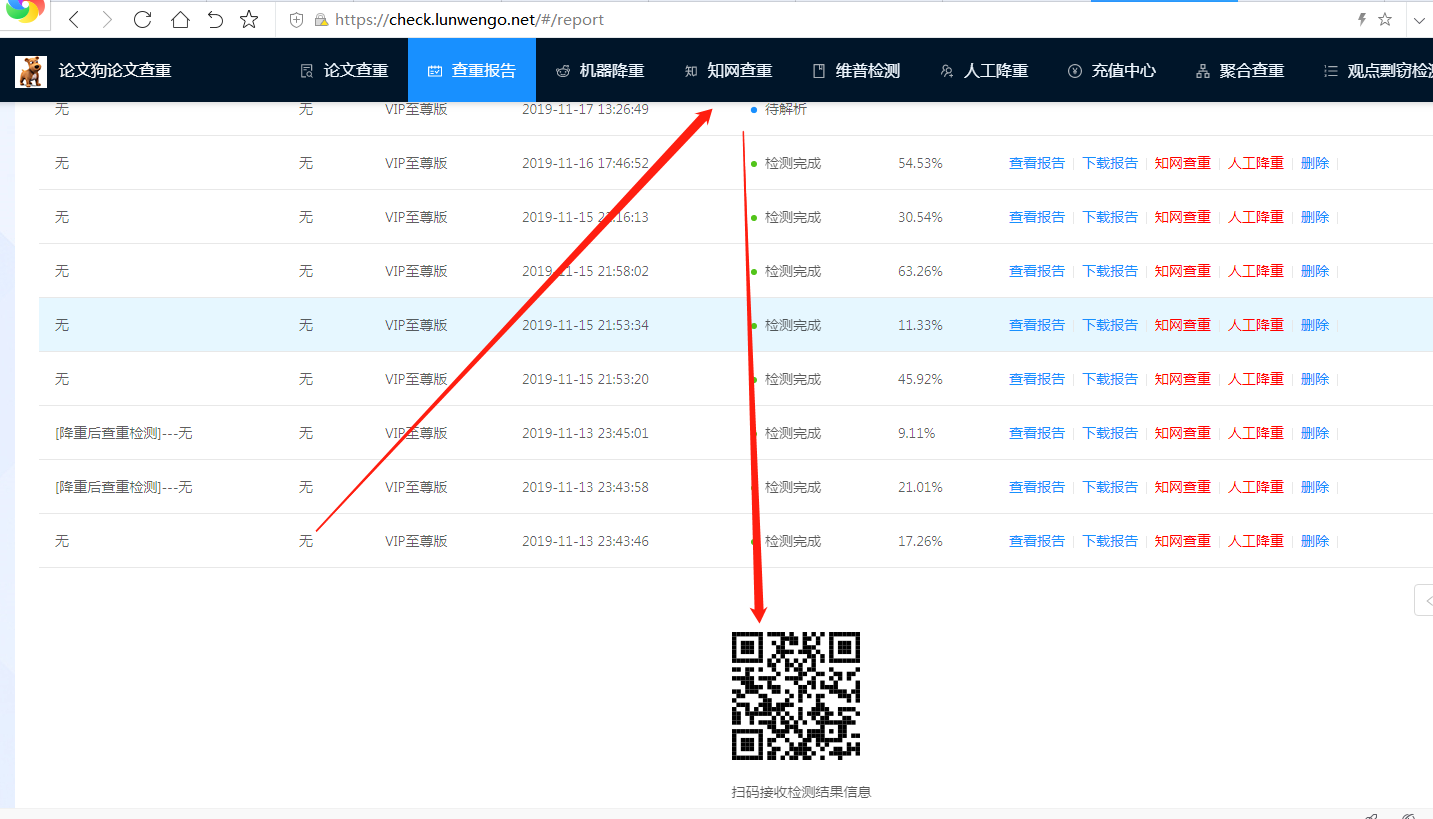Expand the collapsed side panel arrow on the right
Viewport: 1433px width, 819px height.
pyautogui.click(x=1425, y=600)
